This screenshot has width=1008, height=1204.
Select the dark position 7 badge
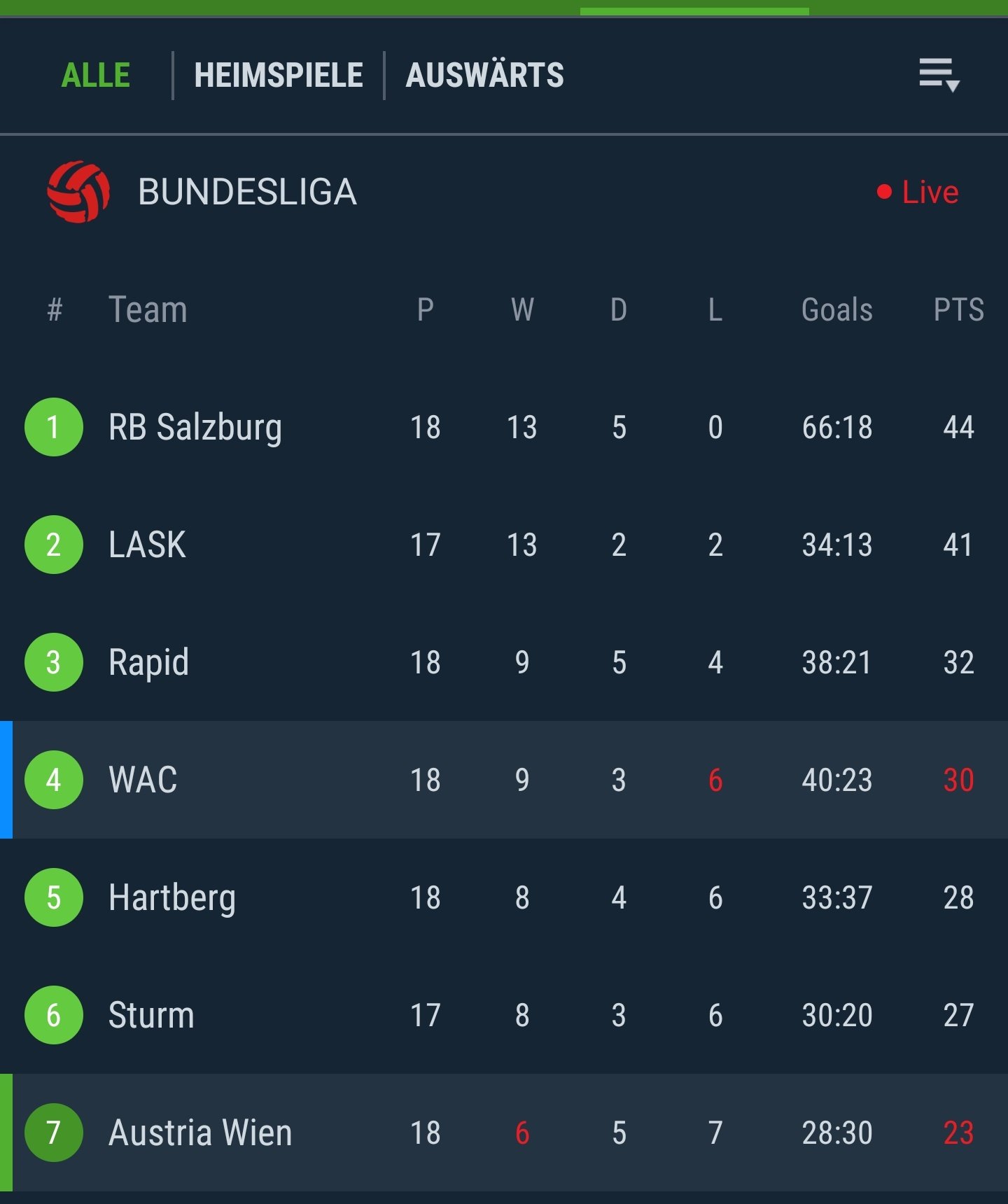coord(54,1133)
